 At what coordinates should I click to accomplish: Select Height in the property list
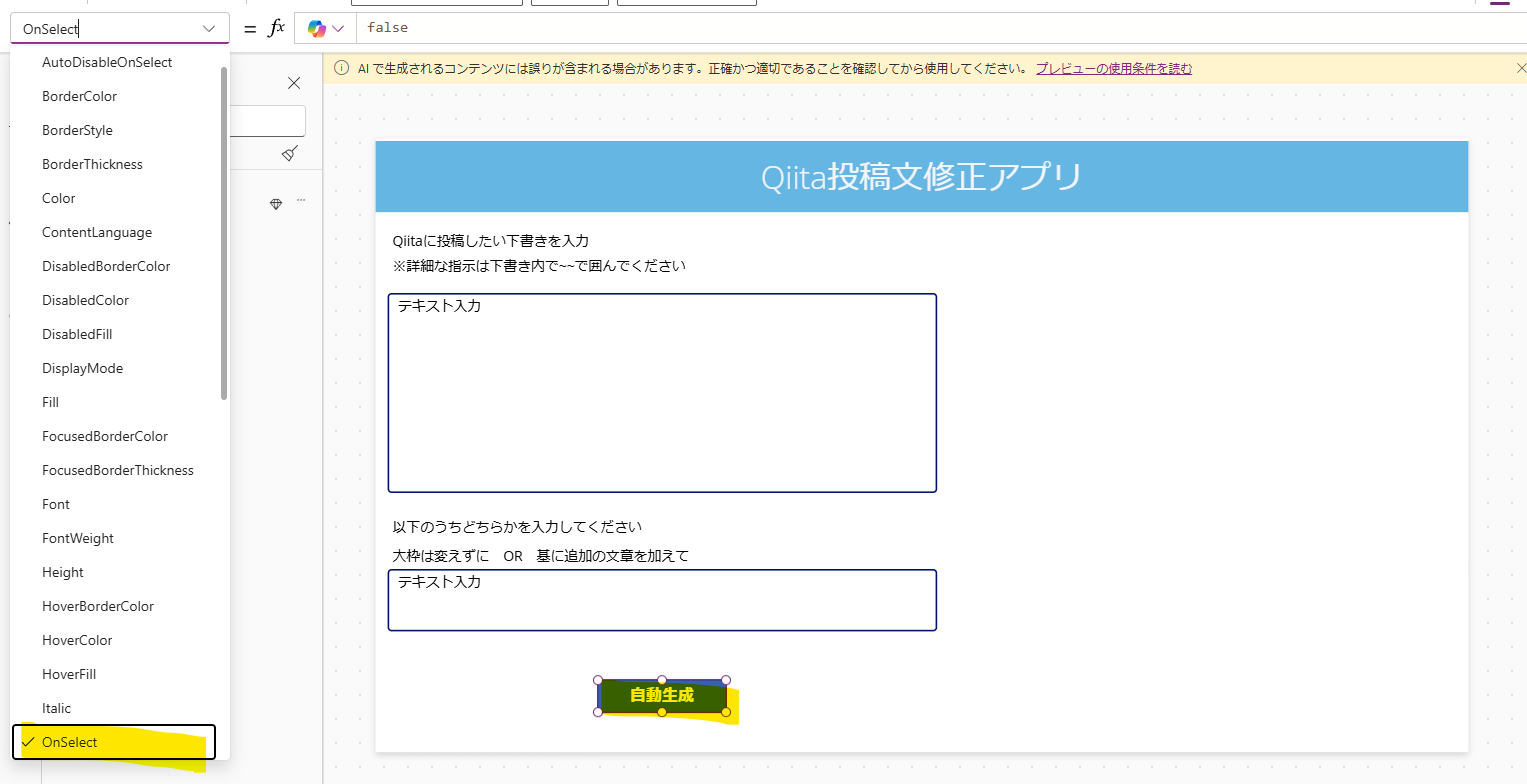63,572
